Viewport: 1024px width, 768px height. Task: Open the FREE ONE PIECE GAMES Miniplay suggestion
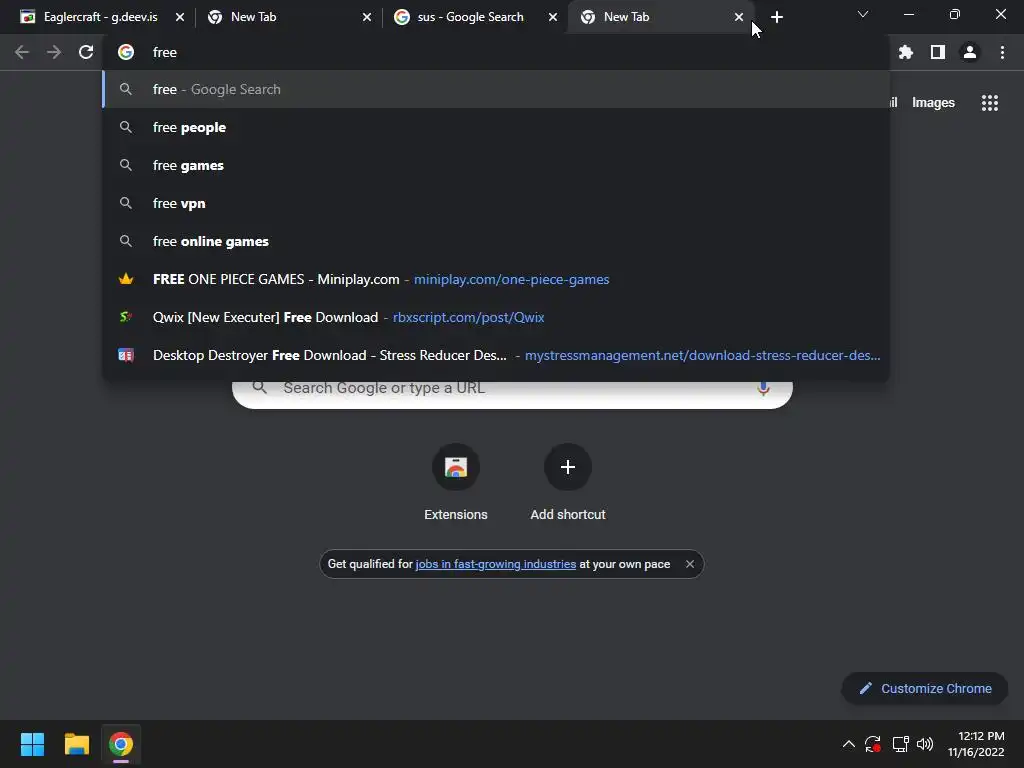point(496,279)
